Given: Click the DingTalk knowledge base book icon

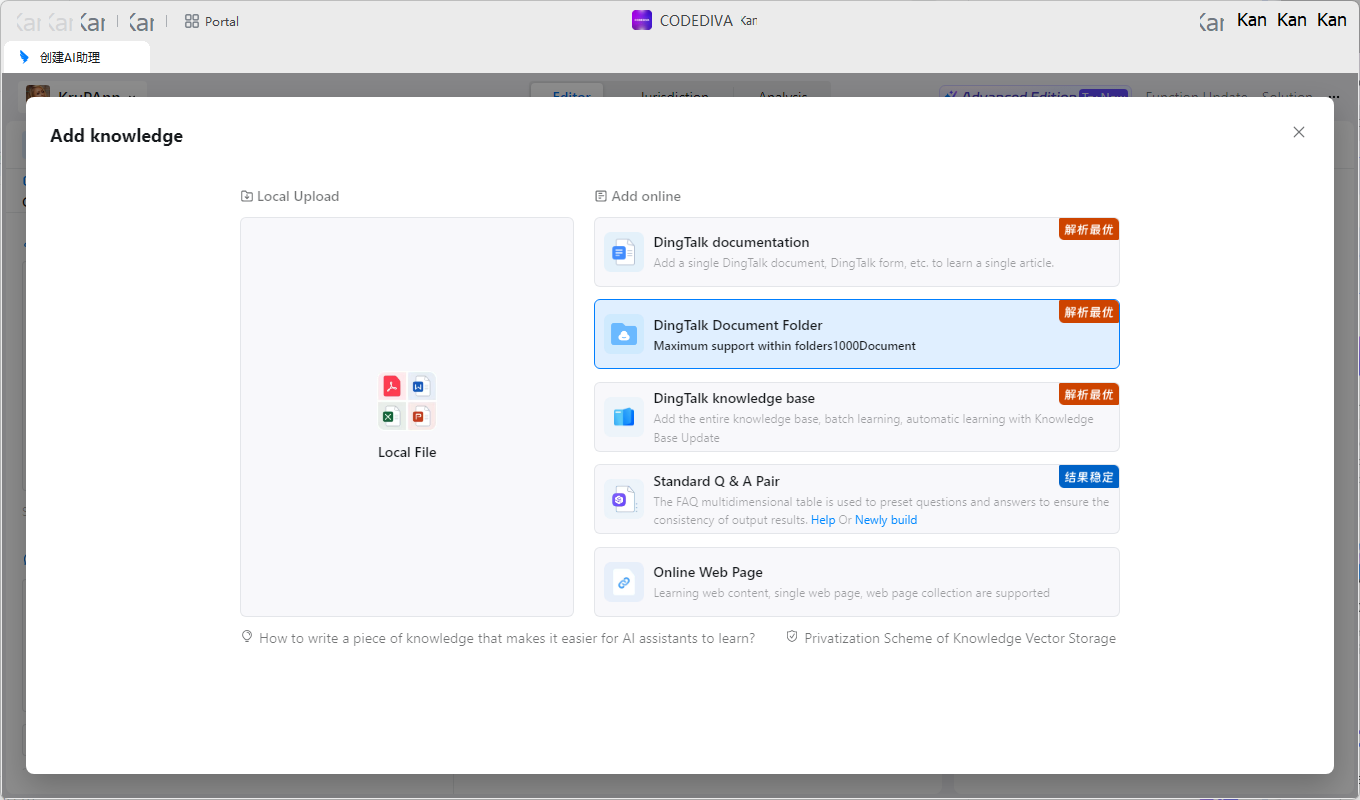Looking at the screenshot, I should pyautogui.click(x=624, y=417).
